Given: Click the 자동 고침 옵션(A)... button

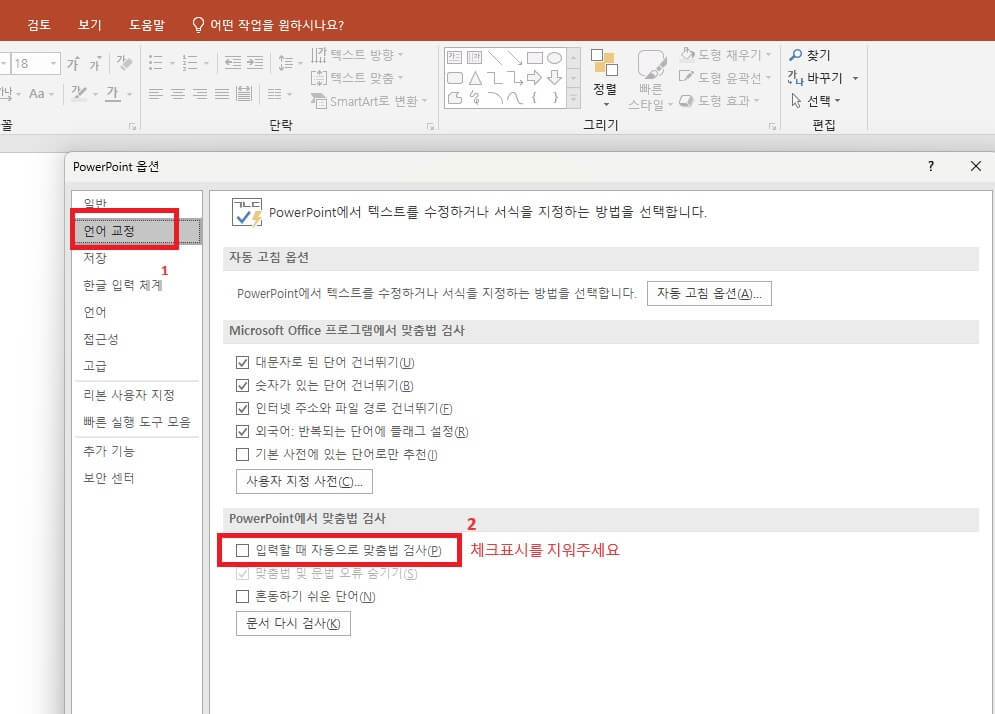Looking at the screenshot, I should click(709, 293).
